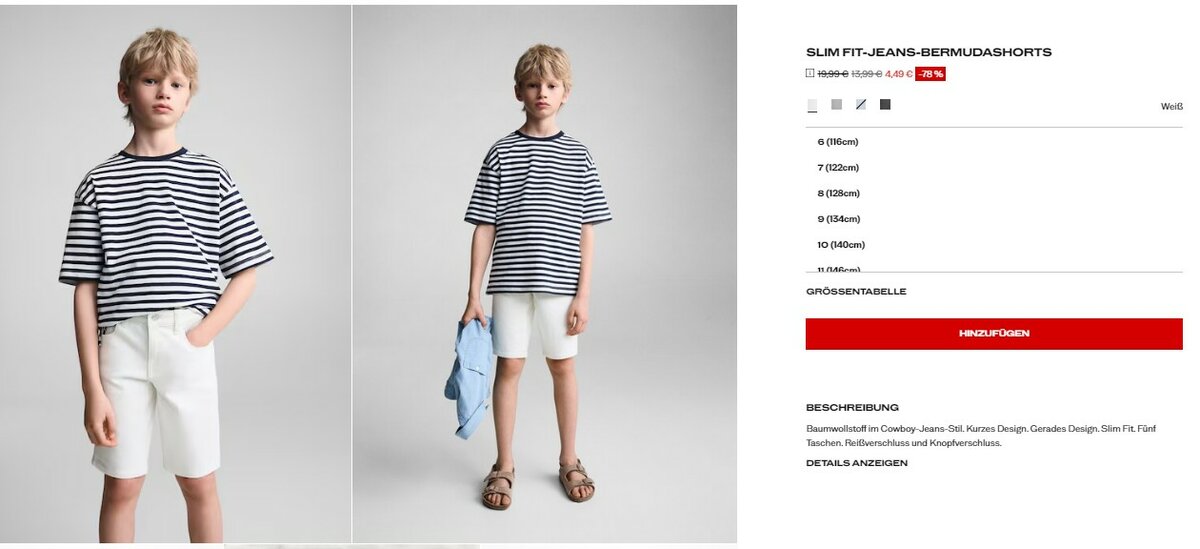Select the dark grey color swatch
Screen dimensions: 1200x549
pos(885,104)
